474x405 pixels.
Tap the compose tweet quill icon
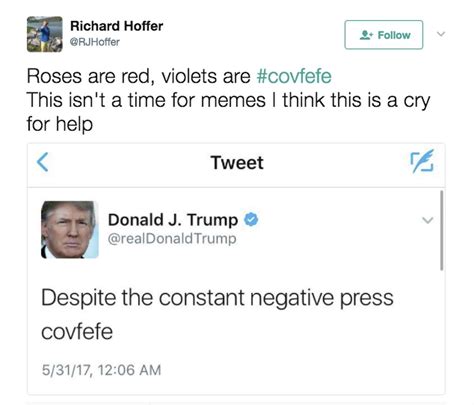point(422,161)
